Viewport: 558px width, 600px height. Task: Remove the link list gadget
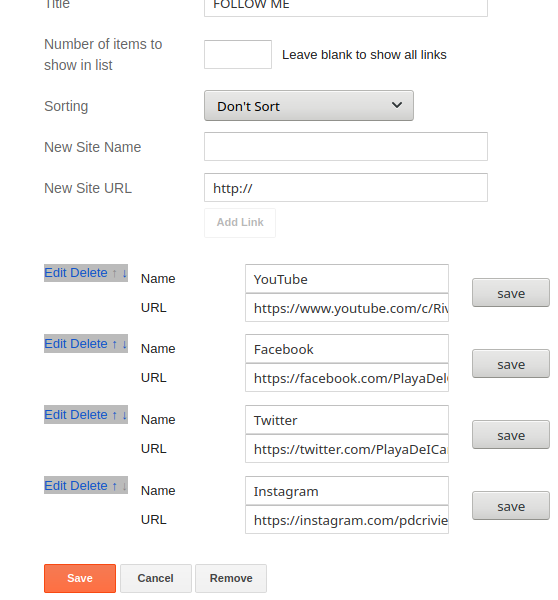(x=231, y=578)
